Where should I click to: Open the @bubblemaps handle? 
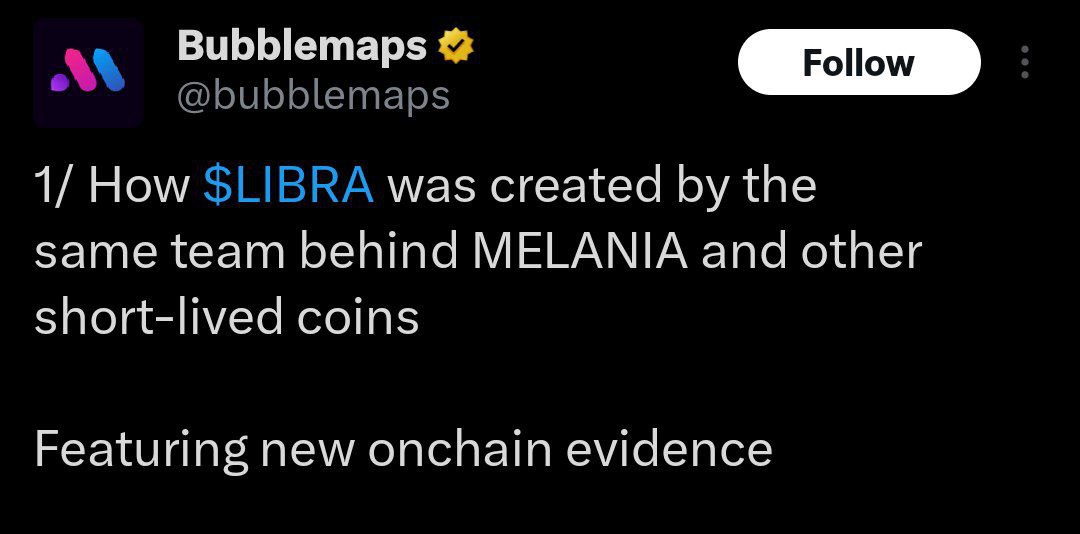click(x=313, y=95)
